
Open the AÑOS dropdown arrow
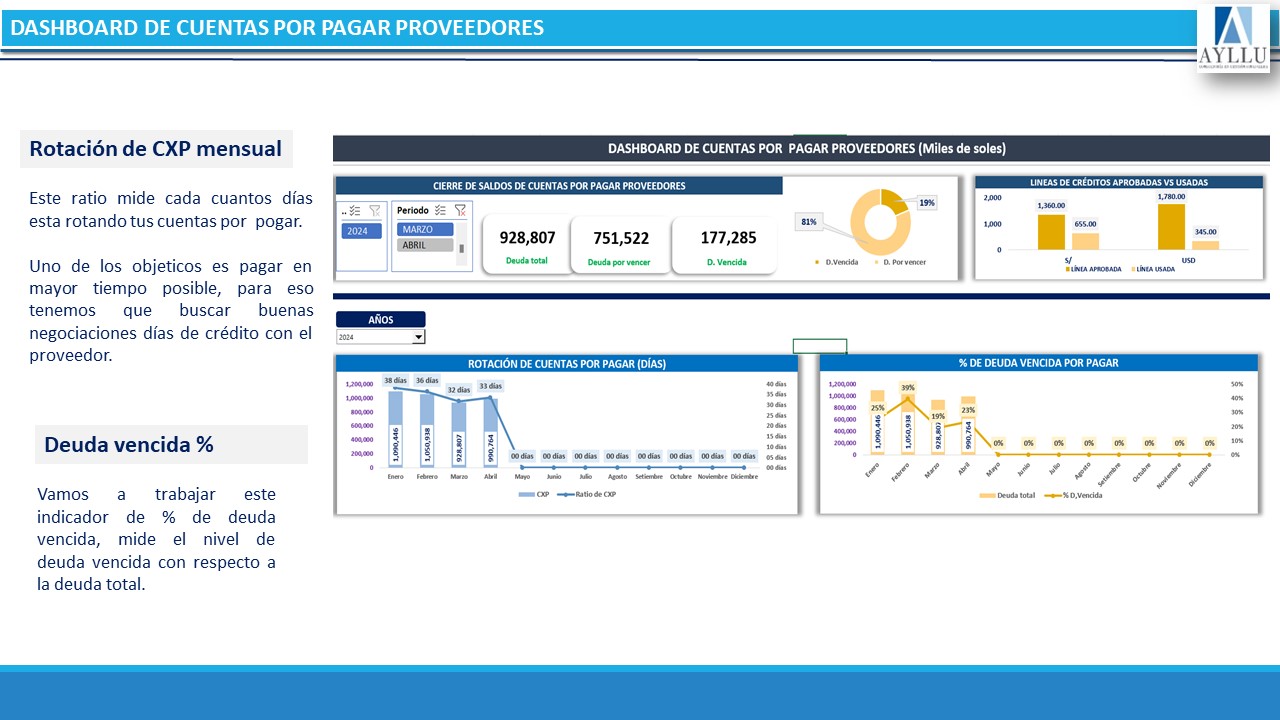419,338
